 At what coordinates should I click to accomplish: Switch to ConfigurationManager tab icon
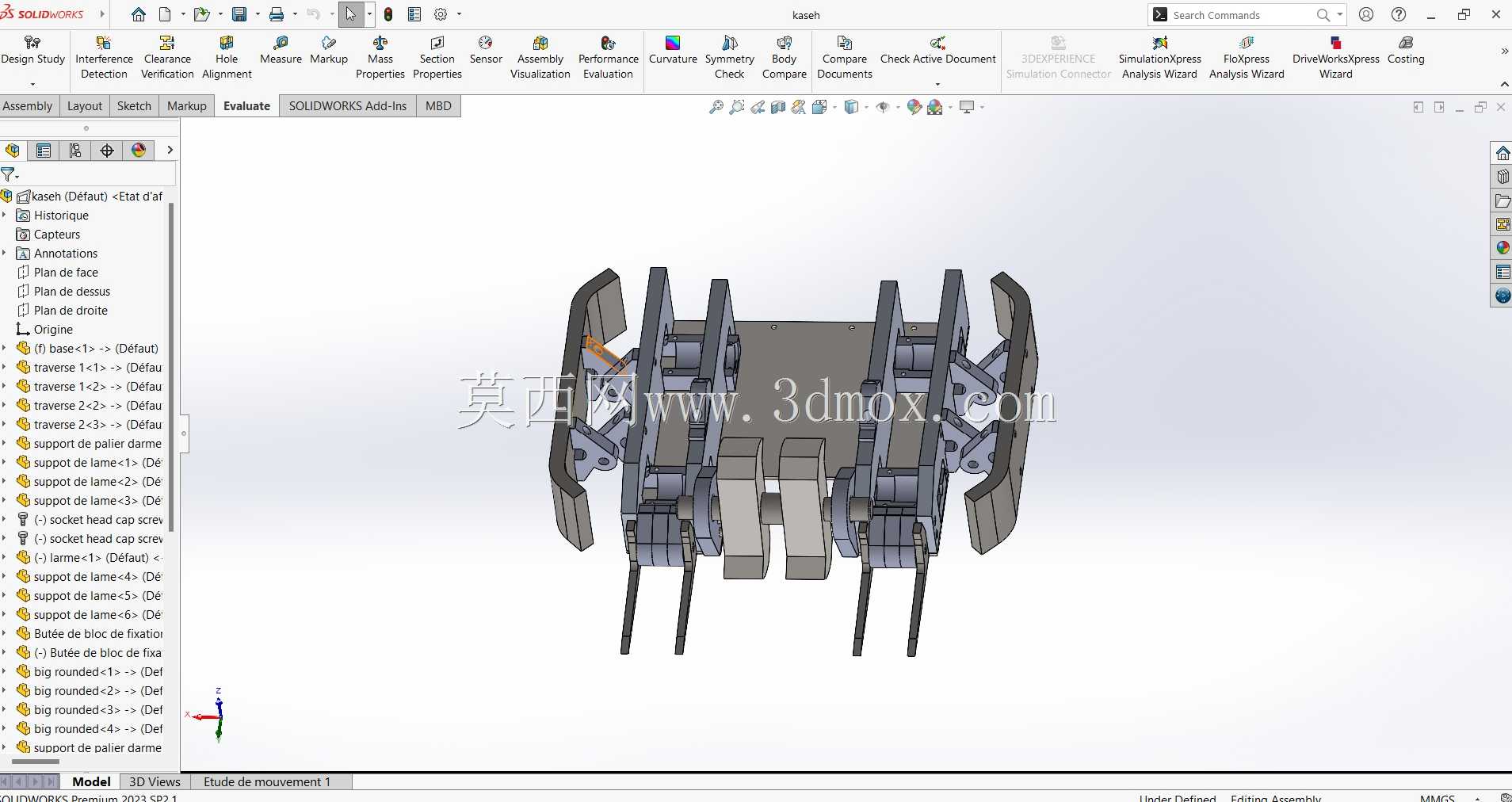[75, 150]
